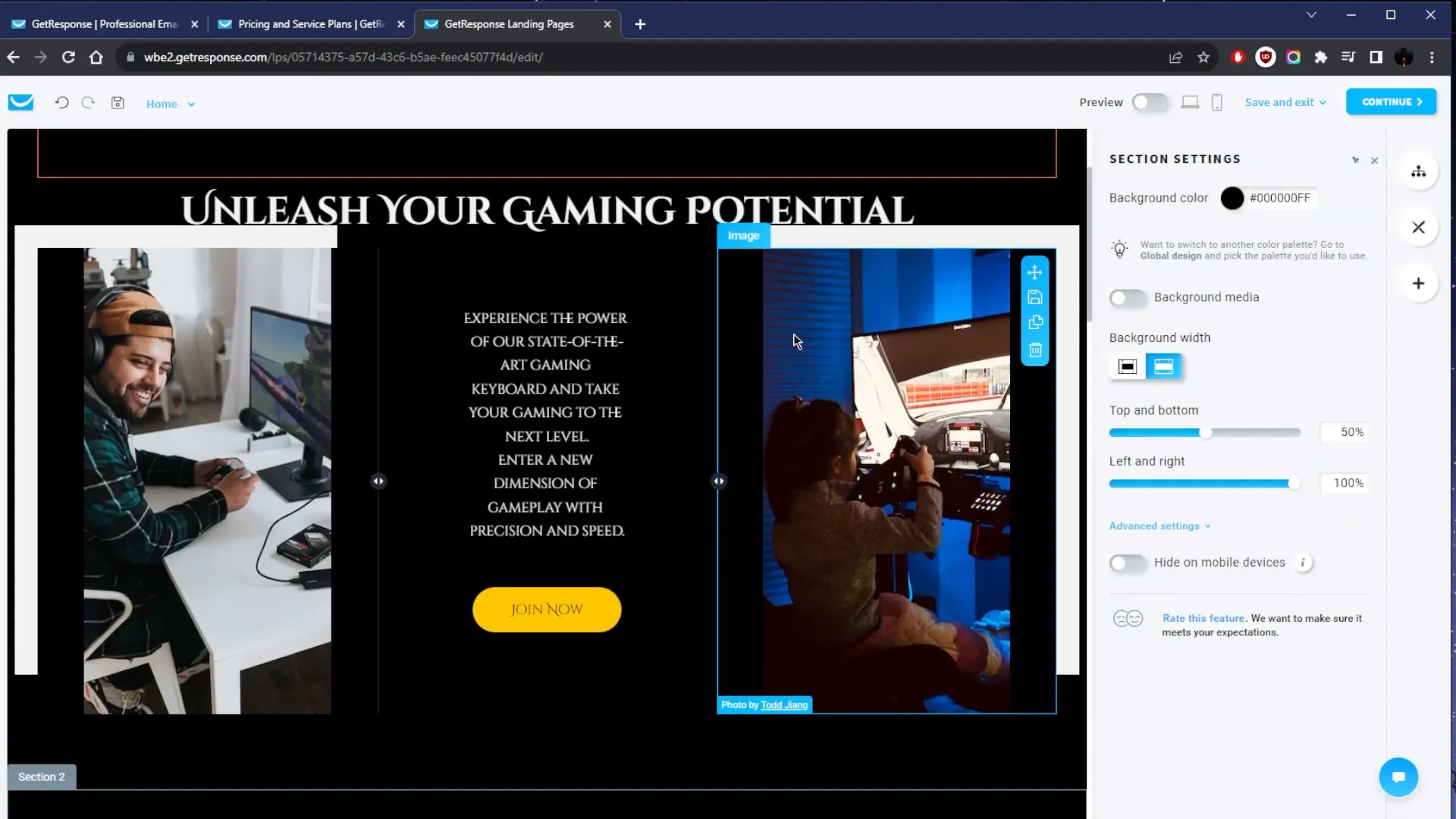
Task: Toggle the Preview switch on/off
Action: [1150, 102]
